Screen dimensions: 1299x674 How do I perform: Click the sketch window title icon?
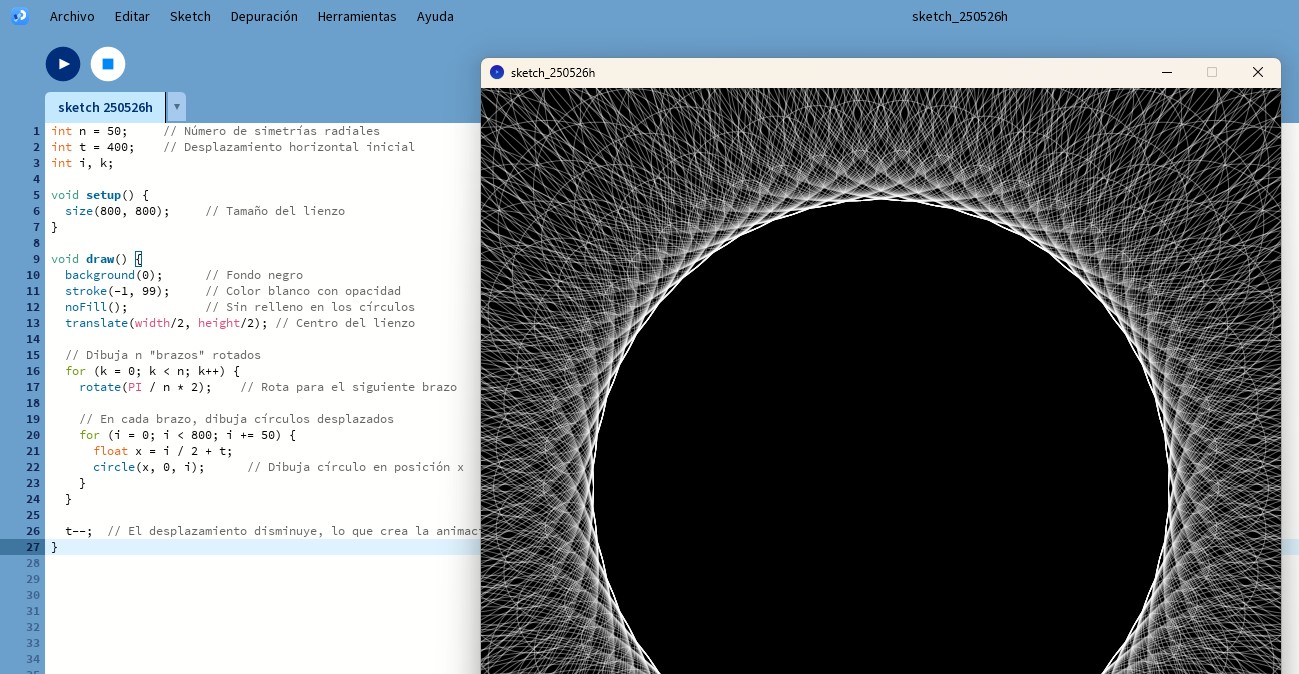click(x=497, y=72)
